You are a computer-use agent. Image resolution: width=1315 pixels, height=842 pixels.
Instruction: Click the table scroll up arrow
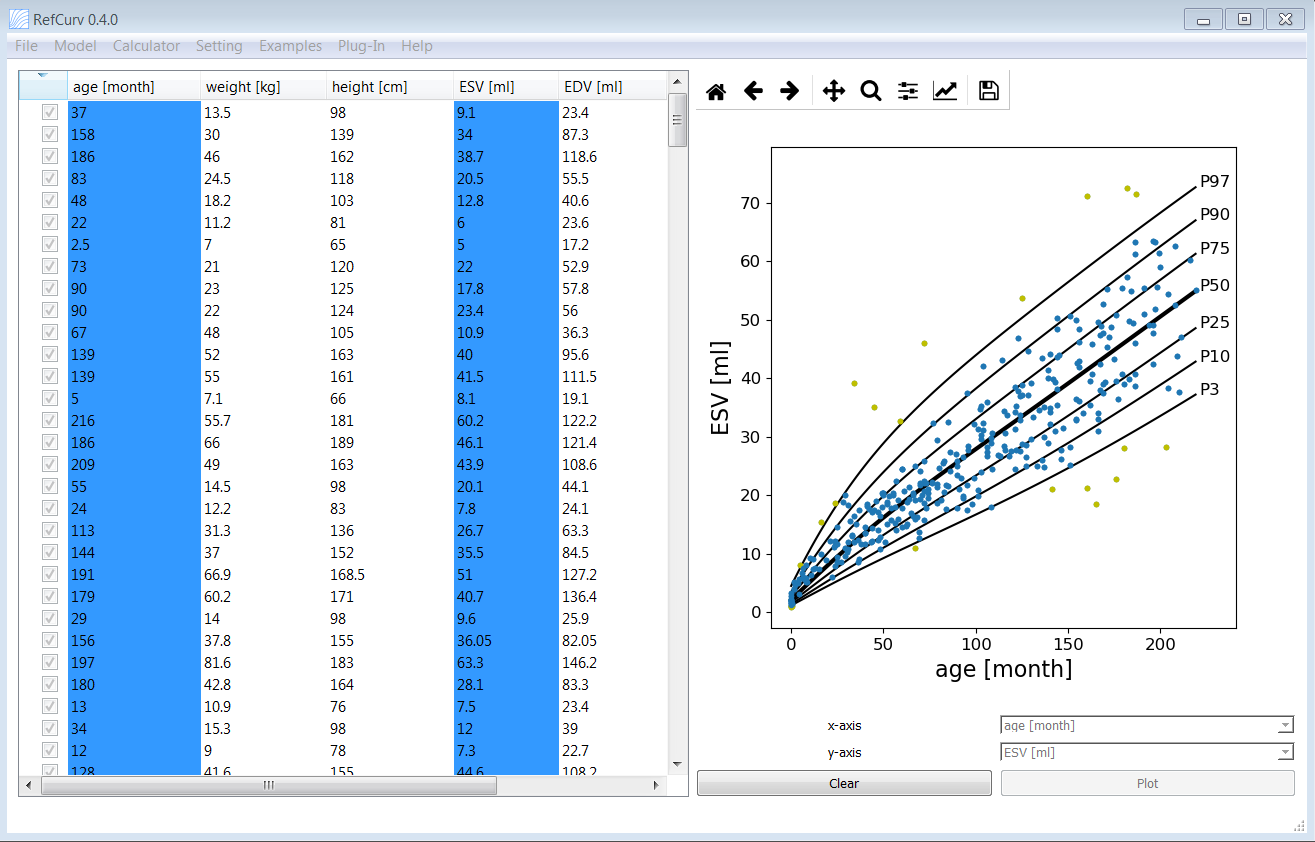point(677,81)
